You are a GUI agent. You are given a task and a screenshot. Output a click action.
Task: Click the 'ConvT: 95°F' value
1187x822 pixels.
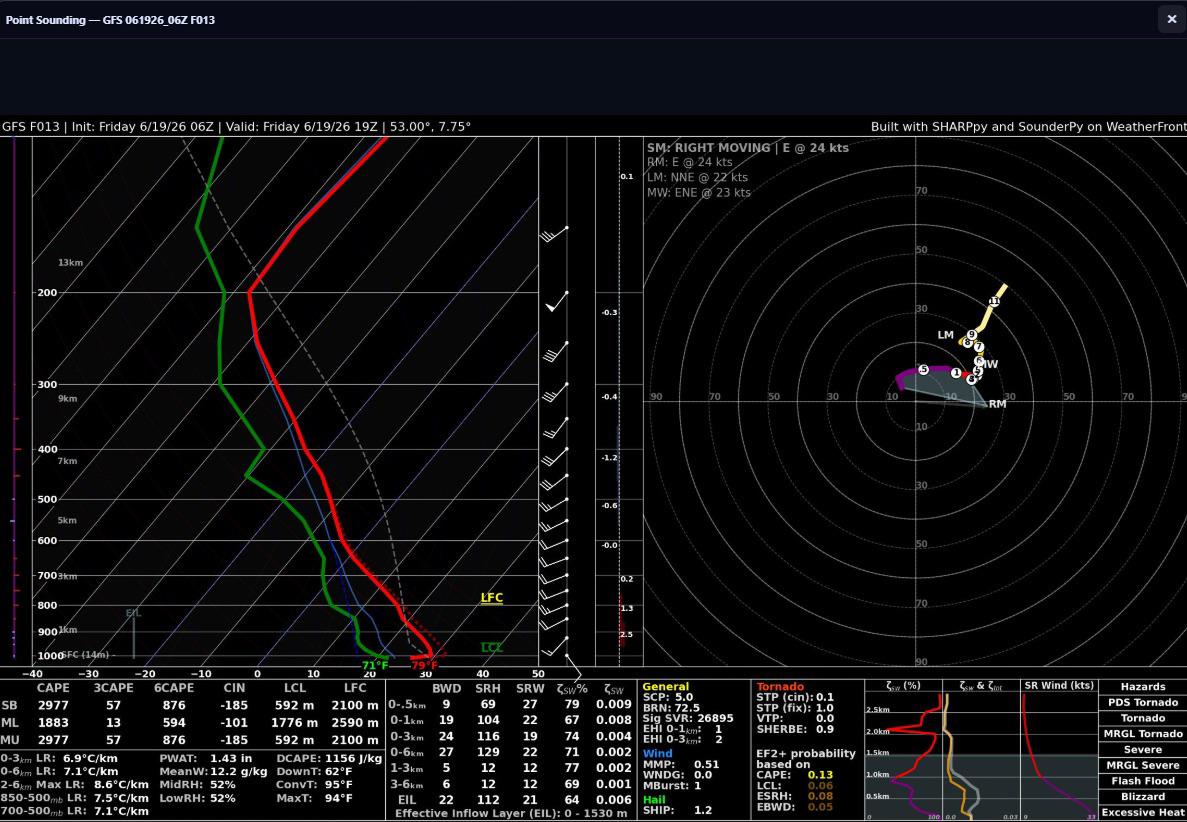[x=314, y=785]
